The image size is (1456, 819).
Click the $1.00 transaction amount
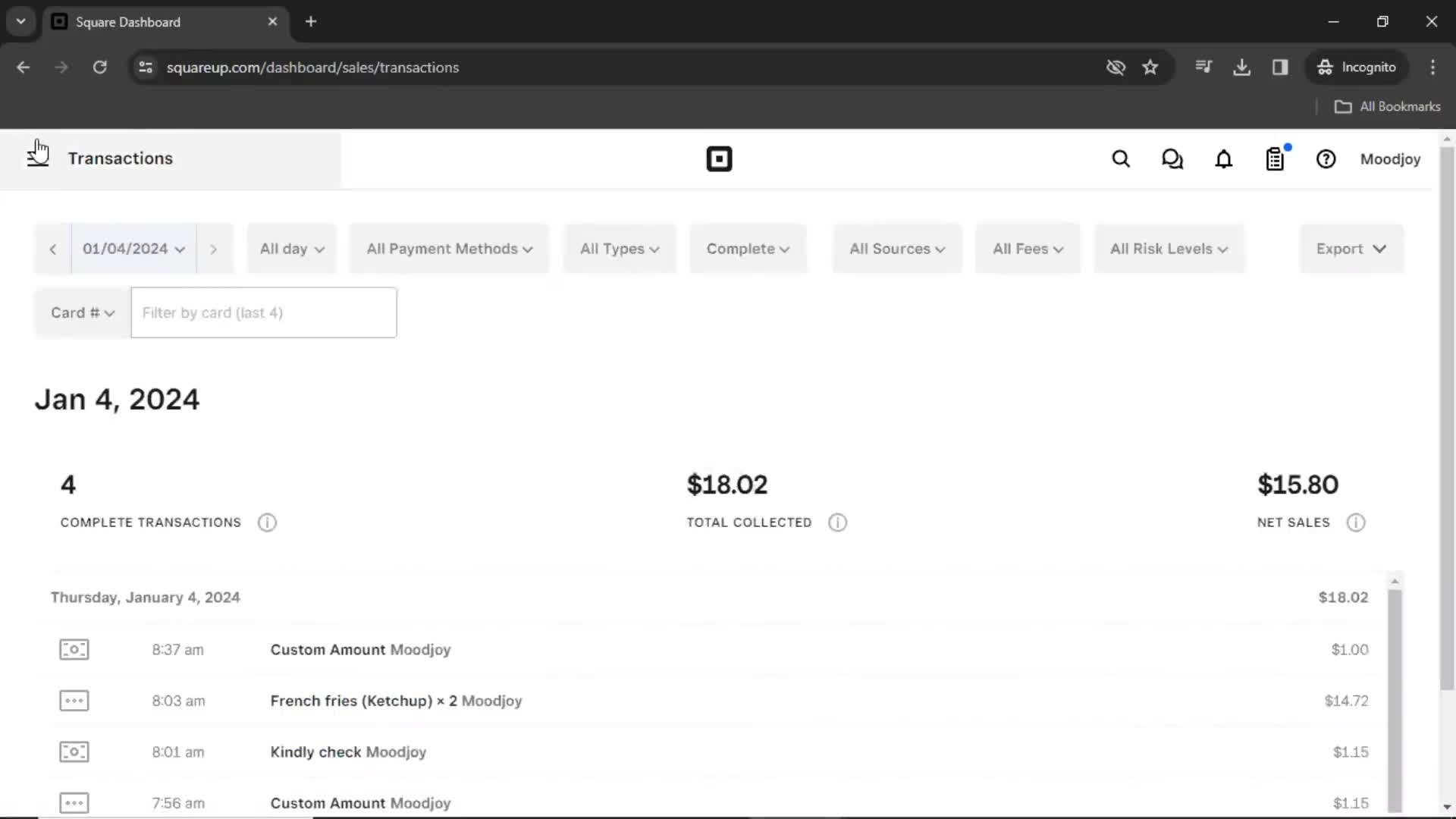[x=1350, y=650]
